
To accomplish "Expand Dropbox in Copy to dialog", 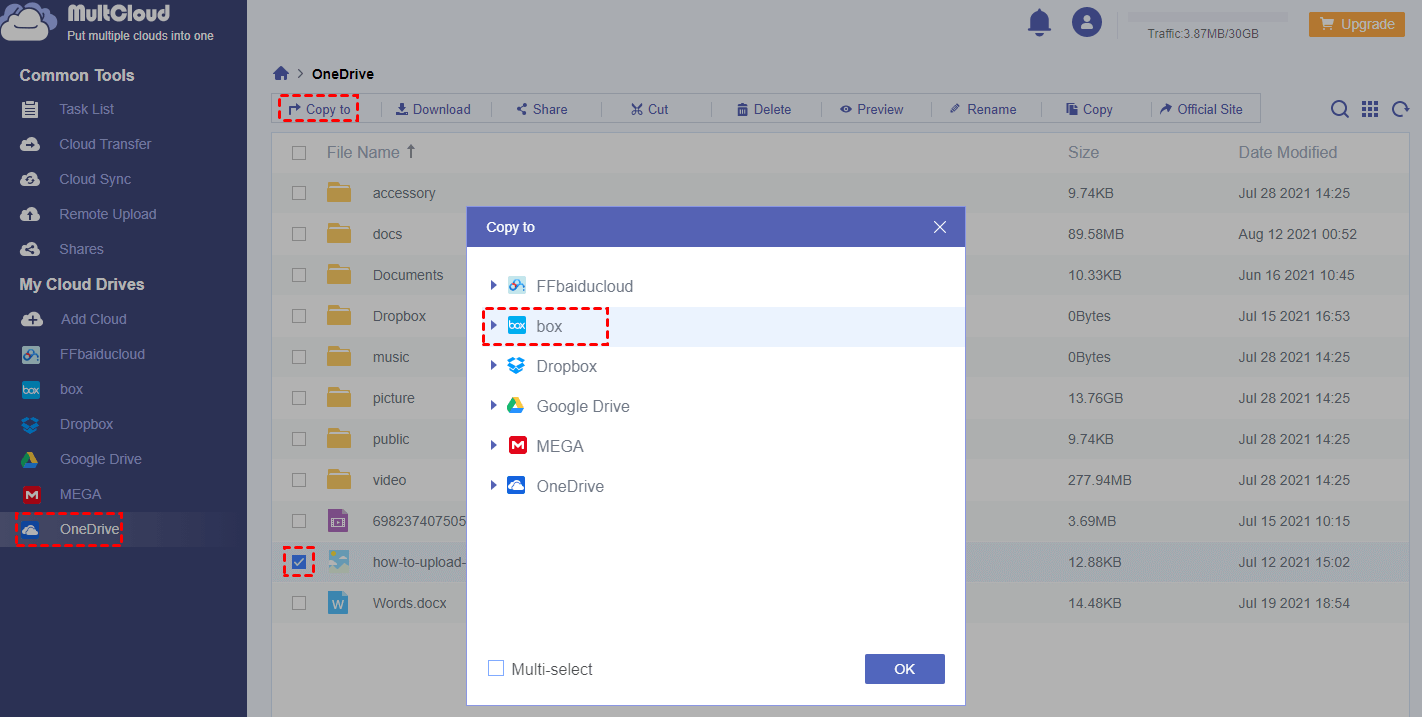I will (x=494, y=366).
